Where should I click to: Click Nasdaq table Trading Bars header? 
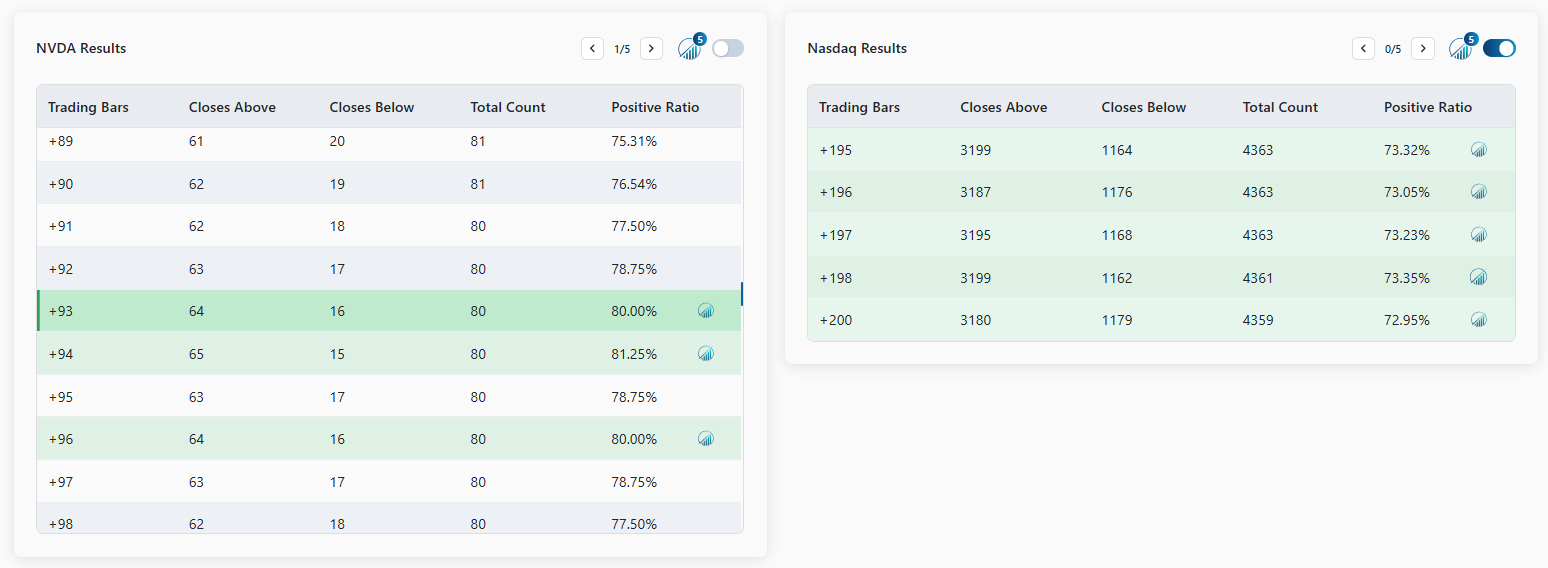[859, 107]
